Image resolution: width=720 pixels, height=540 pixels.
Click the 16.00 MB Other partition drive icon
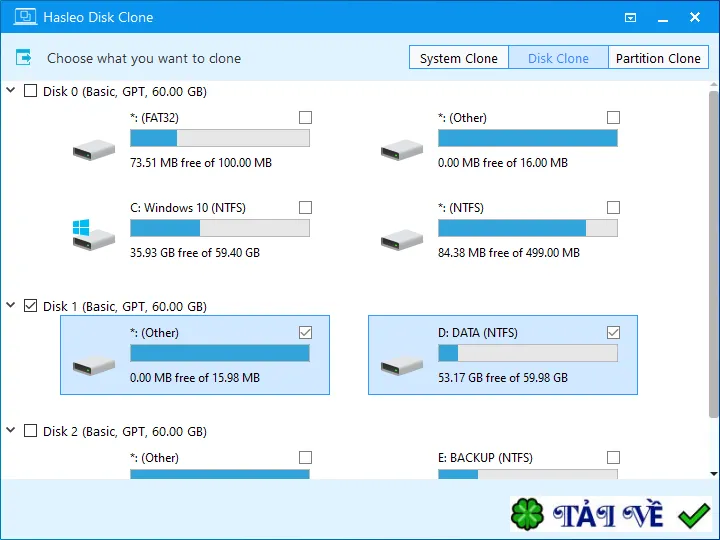tap(402, 150)
